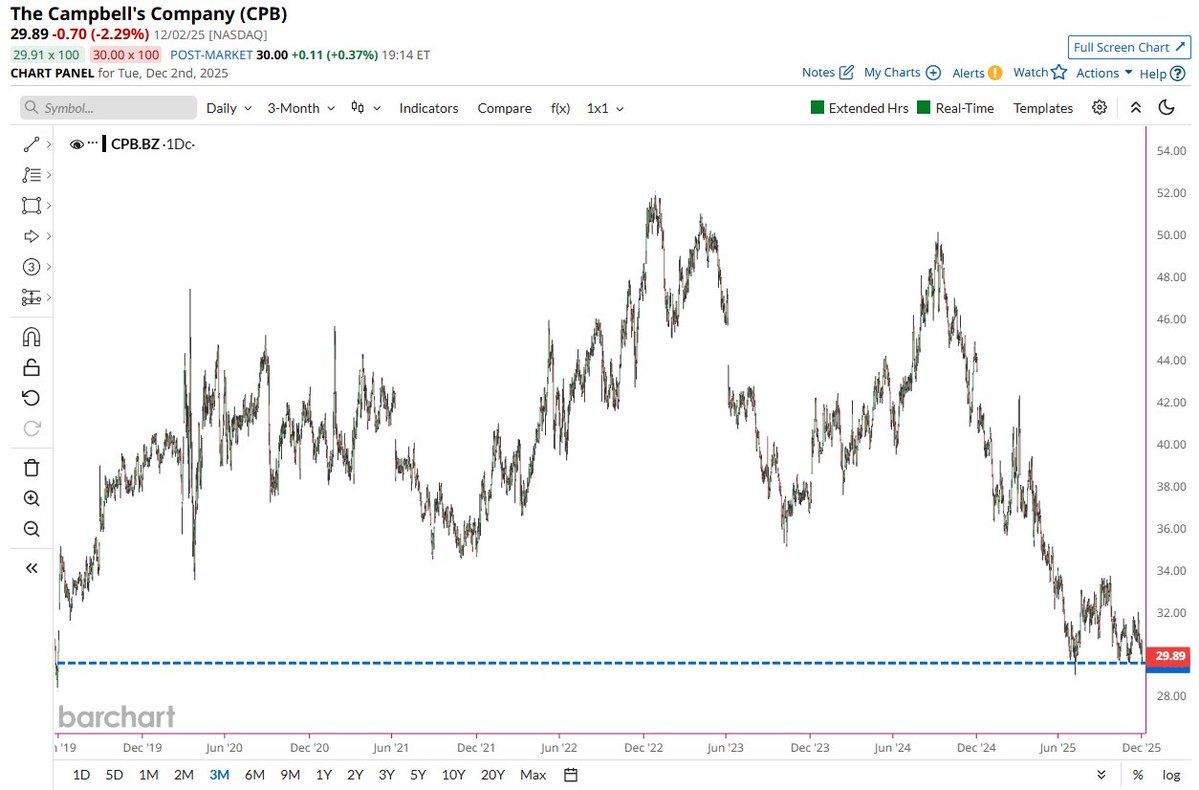
Task: Toggle visibility of CPB.BZ series eye icon
Action: click(x=77, y=143)
